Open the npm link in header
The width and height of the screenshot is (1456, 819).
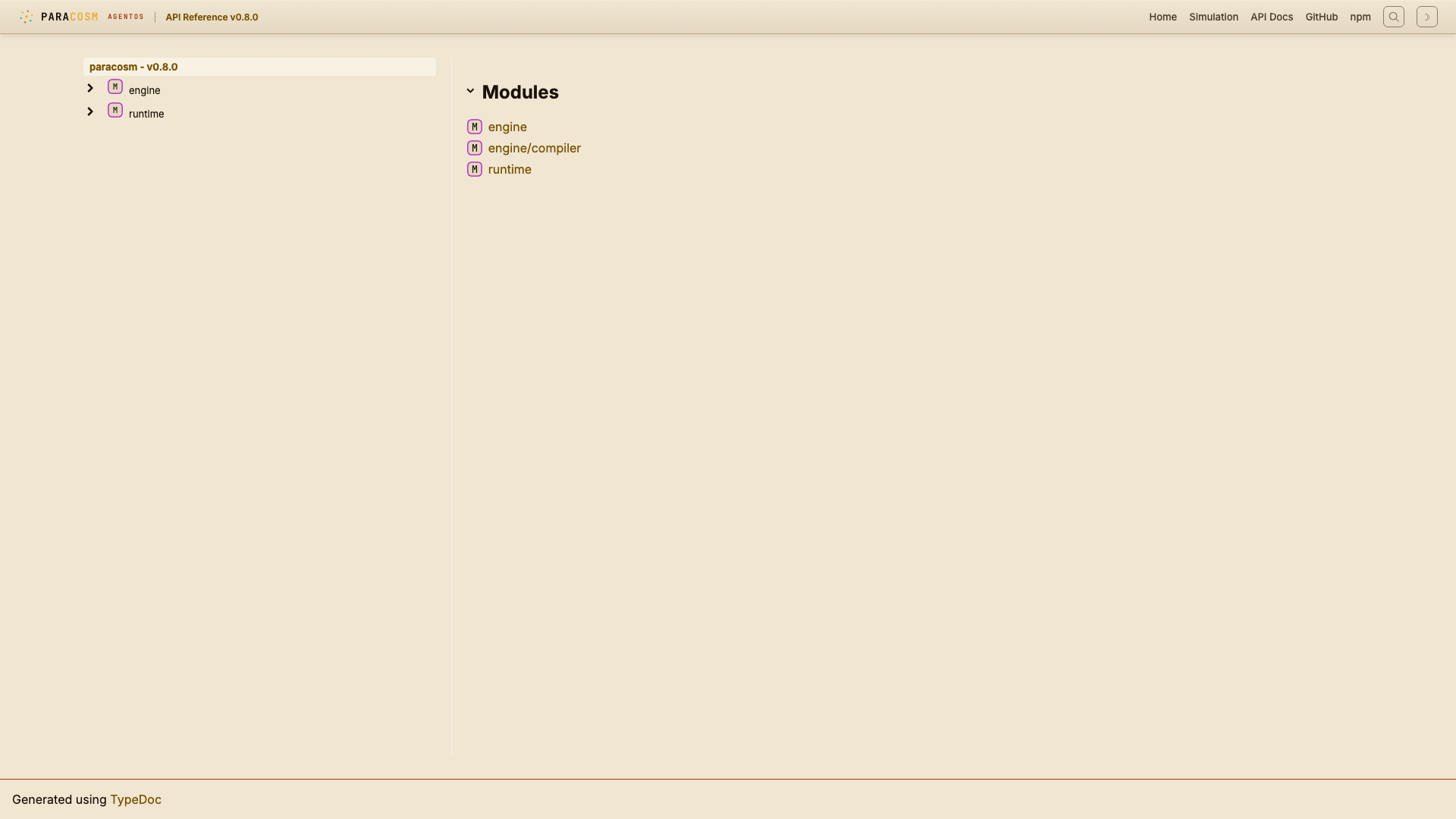pos(1360,17)
